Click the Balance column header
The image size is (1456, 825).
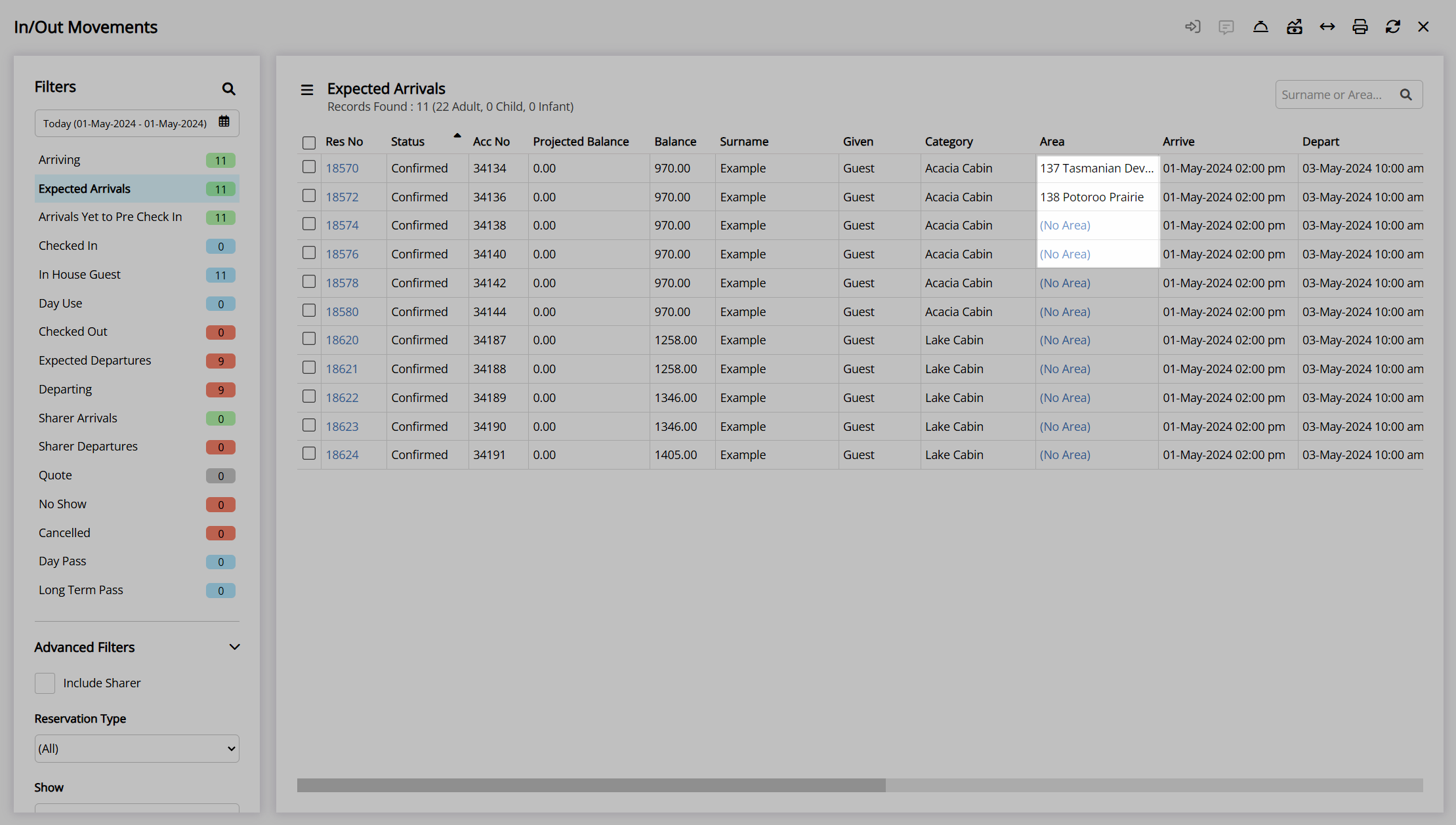(675, 142)
